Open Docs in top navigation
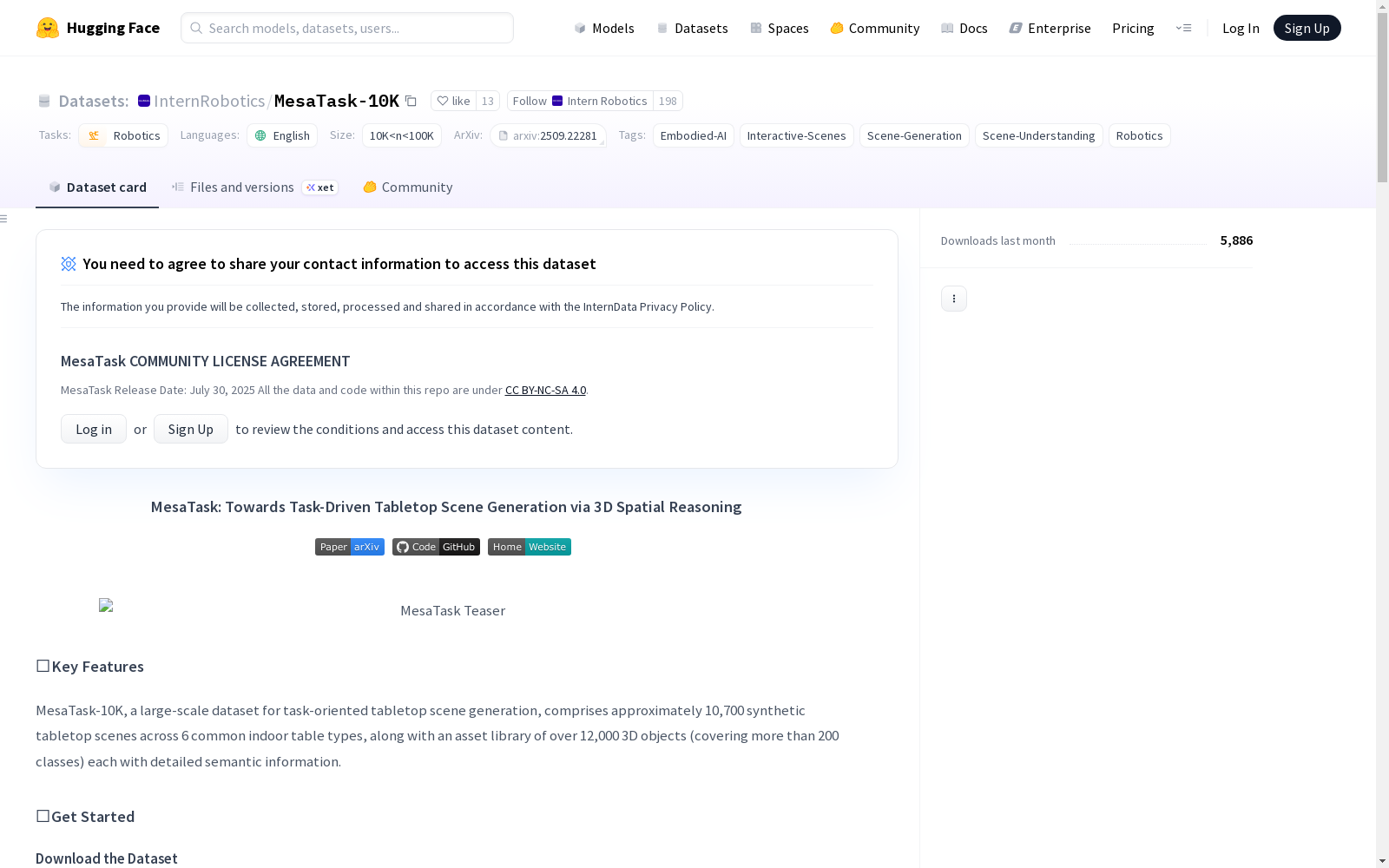The height and width of the screenshot is (868, 1389). pos(964,28)
